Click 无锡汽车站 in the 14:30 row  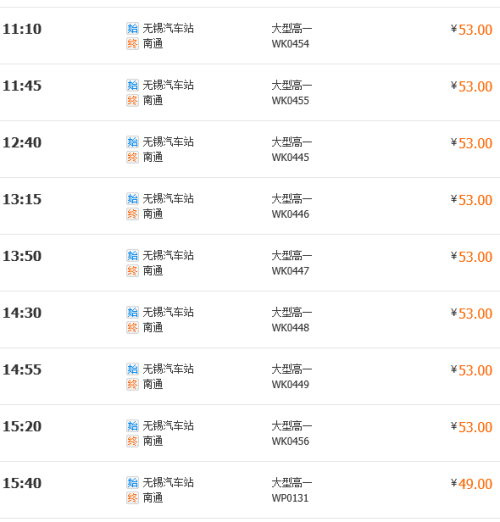click(168, 312)
